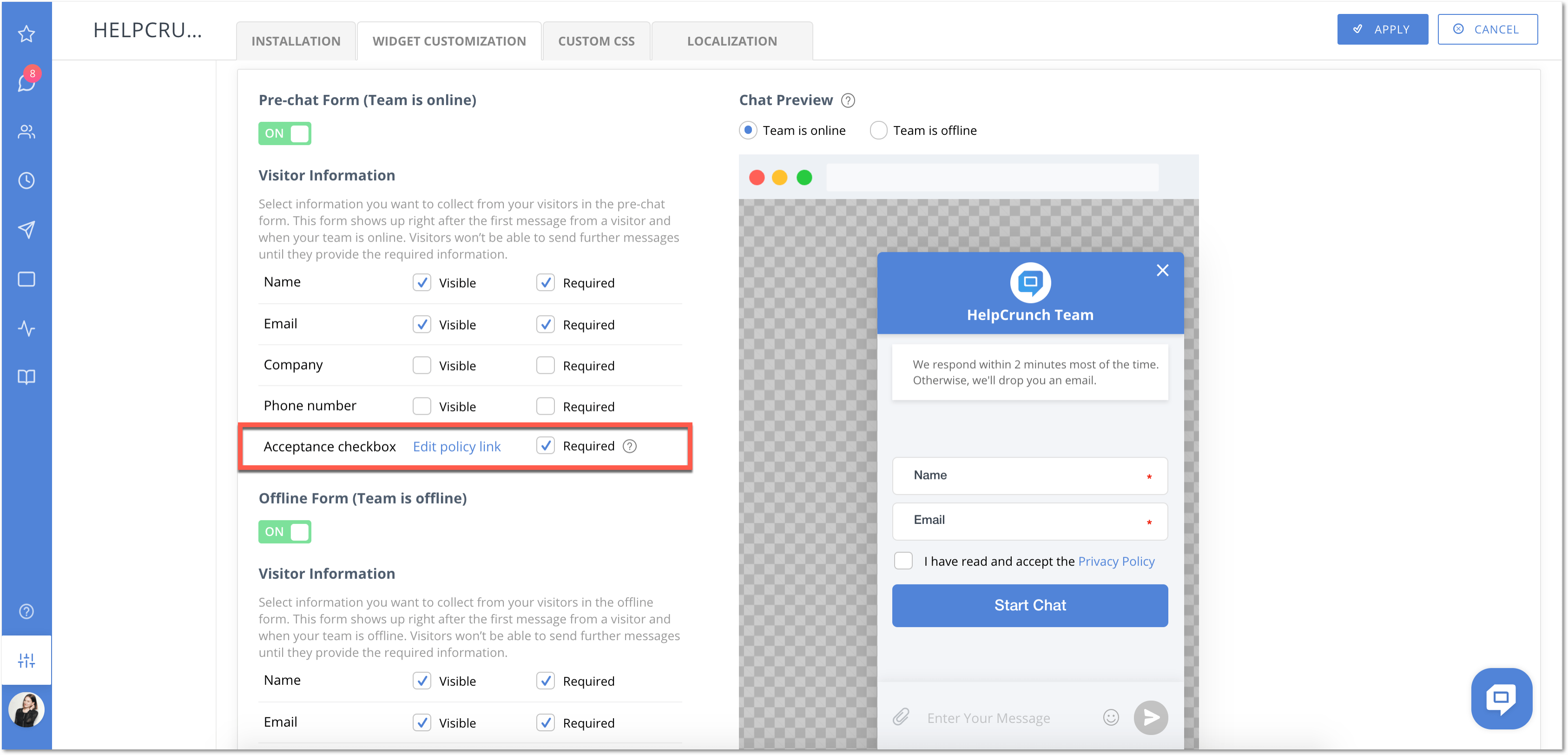Open the settings sliders icon in sidebar
Viewport: 1568px width, 755px height.
pos(26,660)
